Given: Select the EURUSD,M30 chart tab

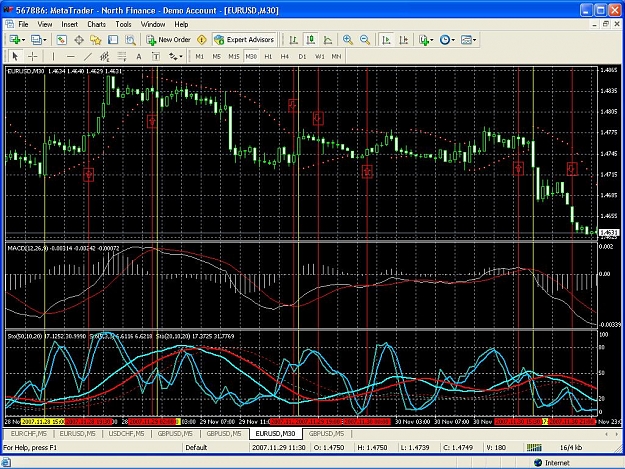Looking at the screenshot, I should pos(275,434).
